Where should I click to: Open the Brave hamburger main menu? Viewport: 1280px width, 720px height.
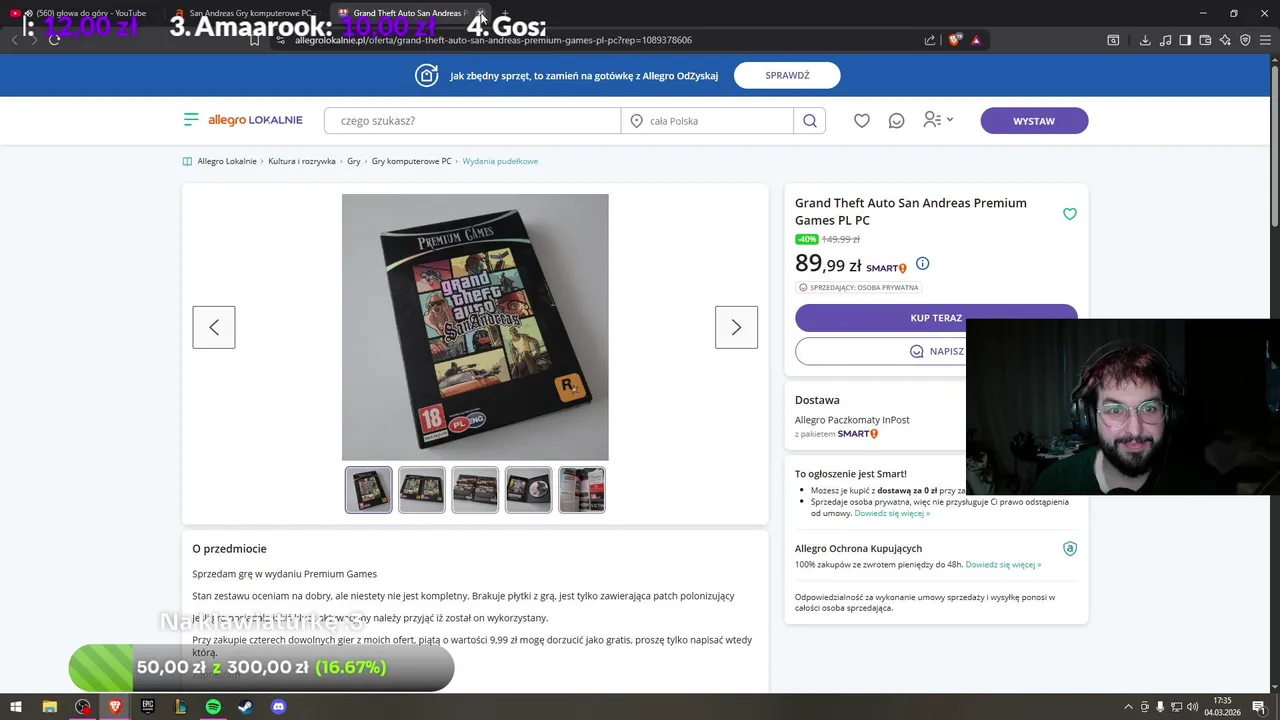point(1265,40)
